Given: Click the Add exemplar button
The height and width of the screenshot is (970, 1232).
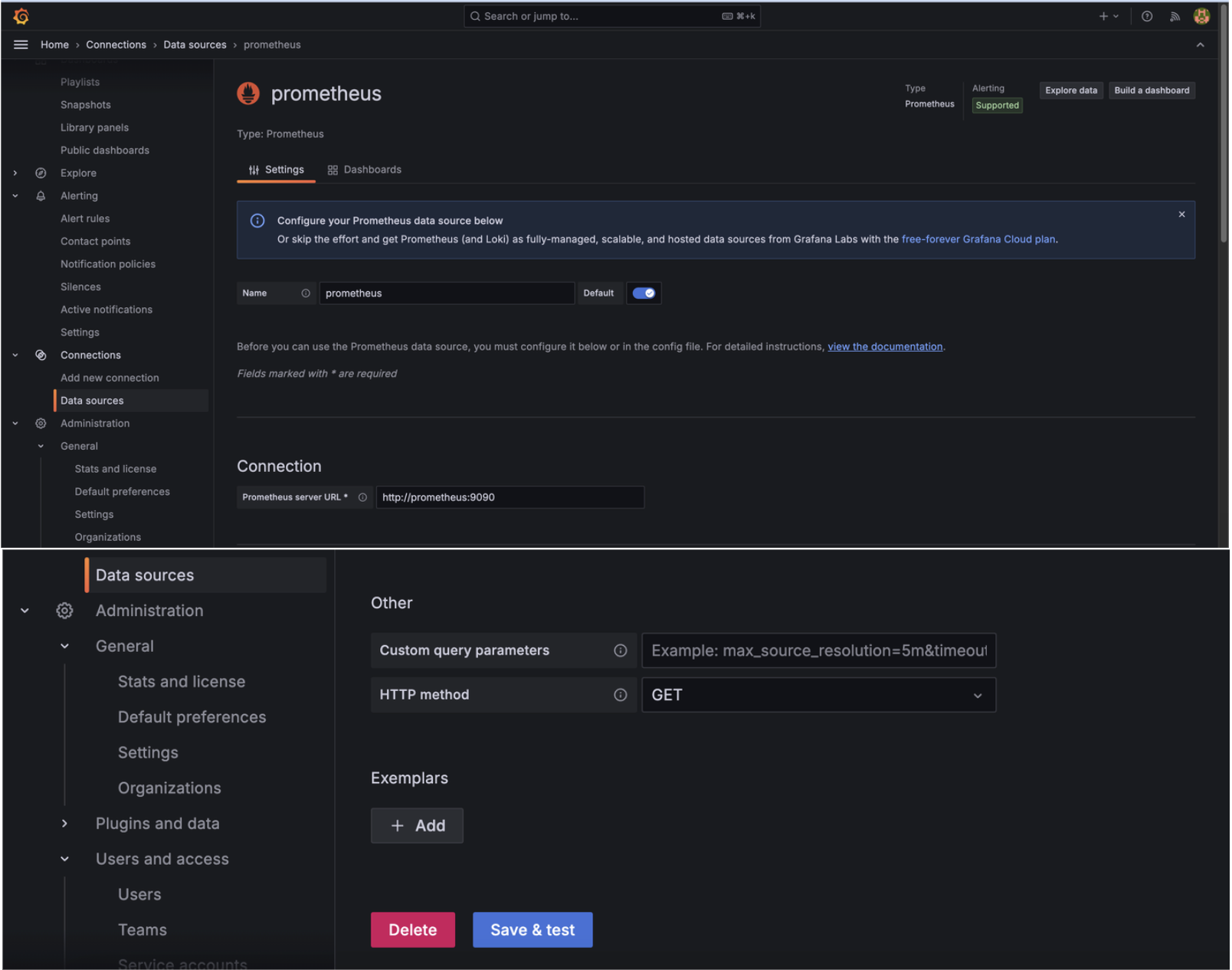Looking at the screenshot, I should [417, 826].
